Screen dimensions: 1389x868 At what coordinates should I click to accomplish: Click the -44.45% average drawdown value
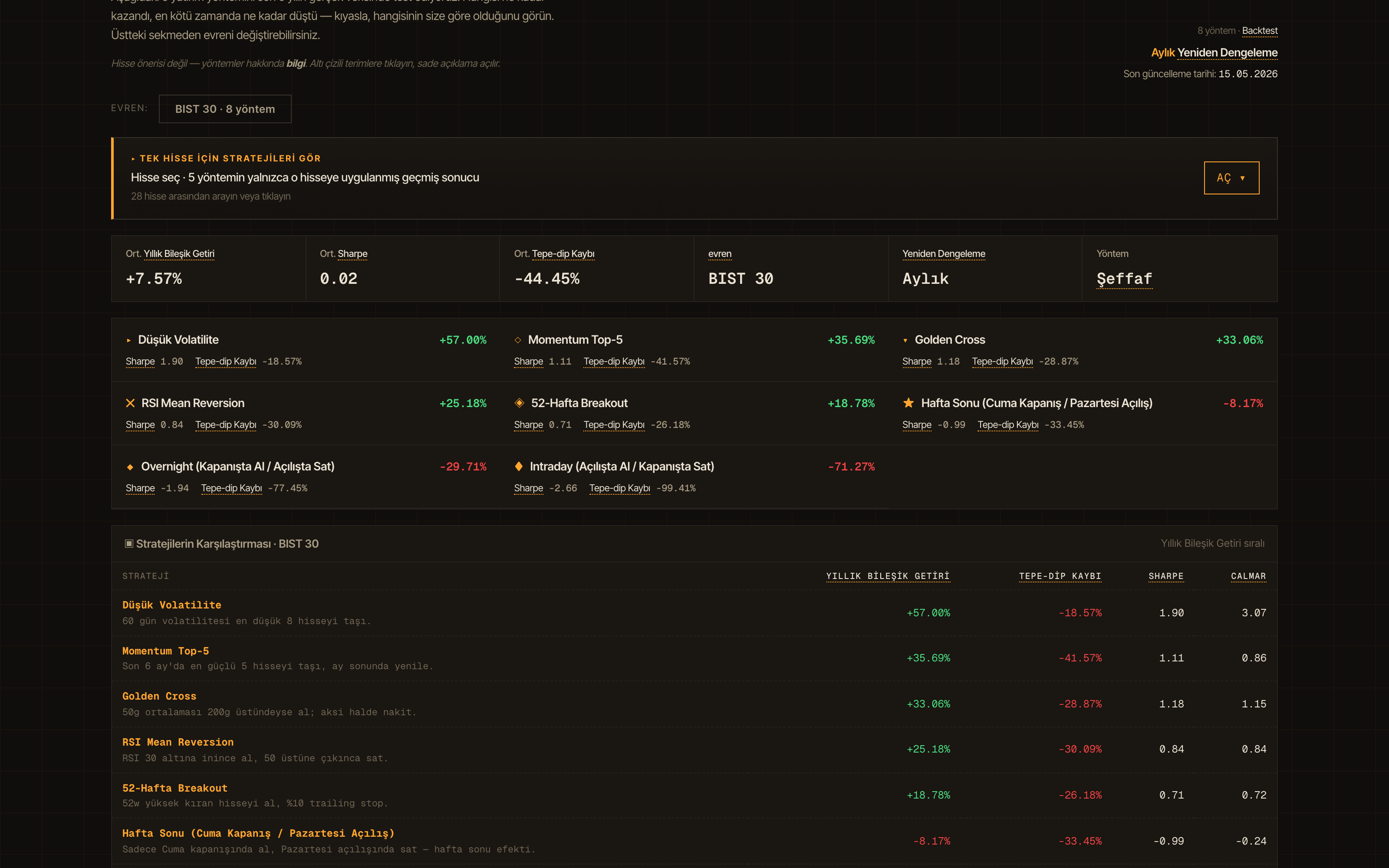coord(546,279)
